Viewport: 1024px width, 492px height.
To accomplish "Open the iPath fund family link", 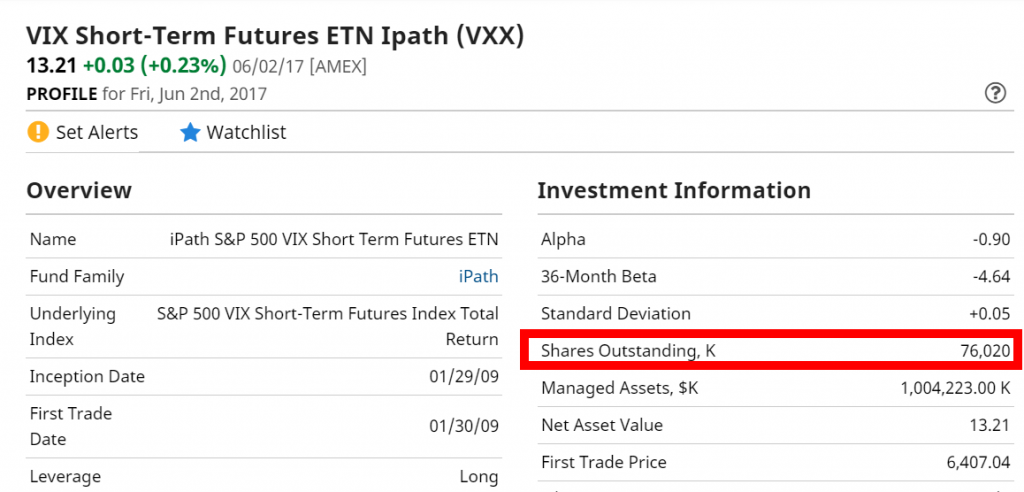I will click(x=478, y=276).
